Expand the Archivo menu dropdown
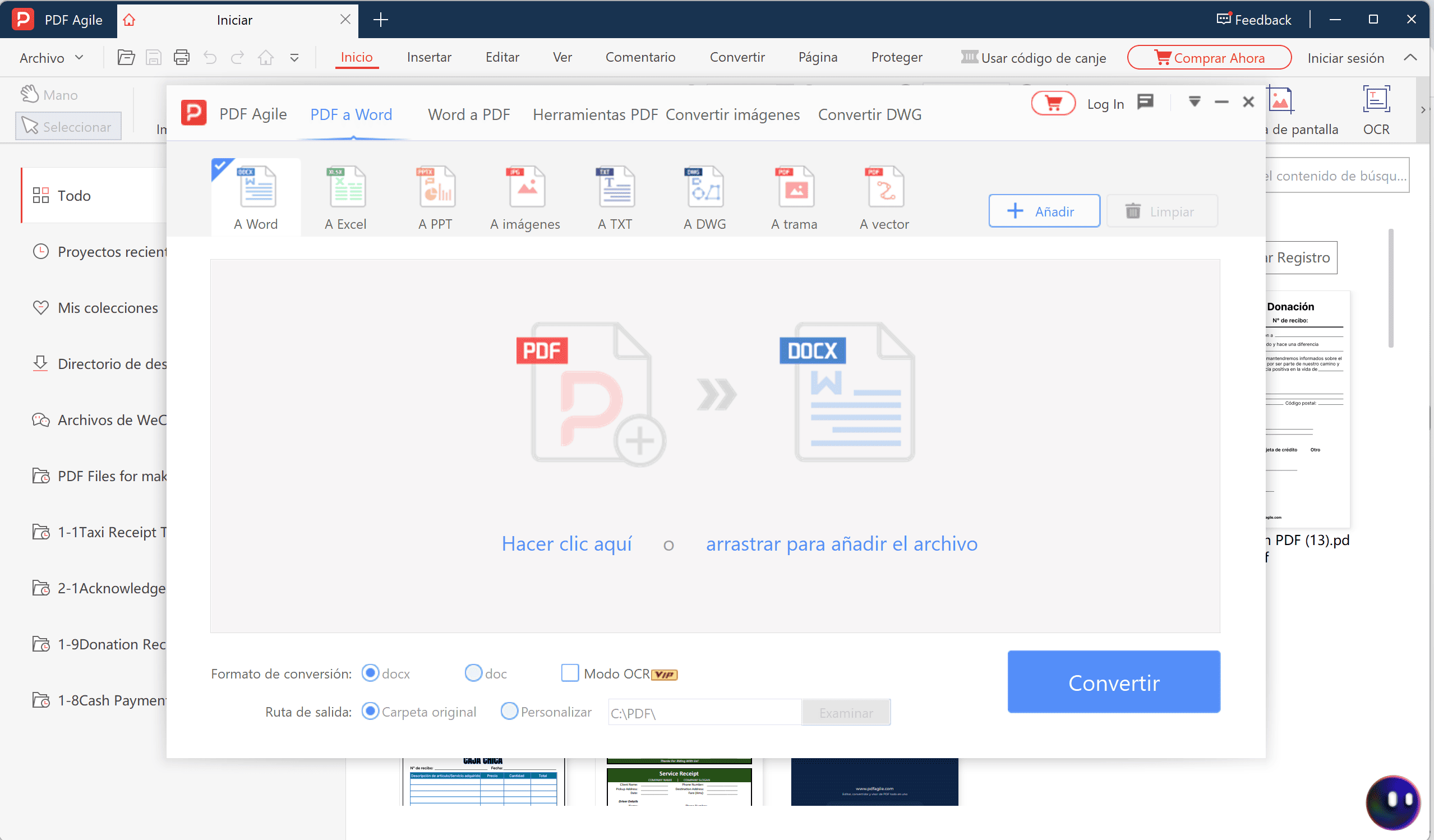The image size is (1434, 840). pyautogui.click(x=51, y=58)
